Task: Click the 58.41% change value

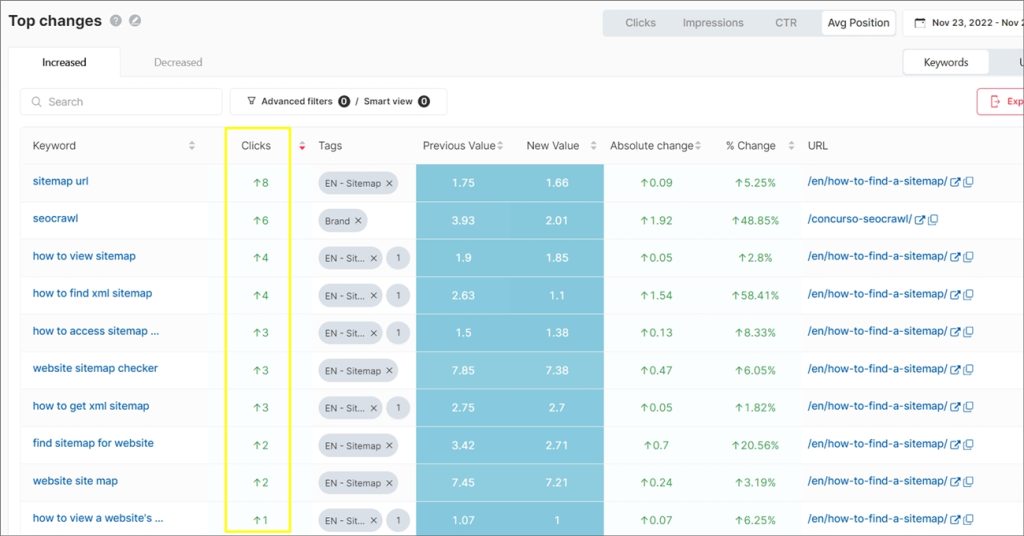Action: 755,296
